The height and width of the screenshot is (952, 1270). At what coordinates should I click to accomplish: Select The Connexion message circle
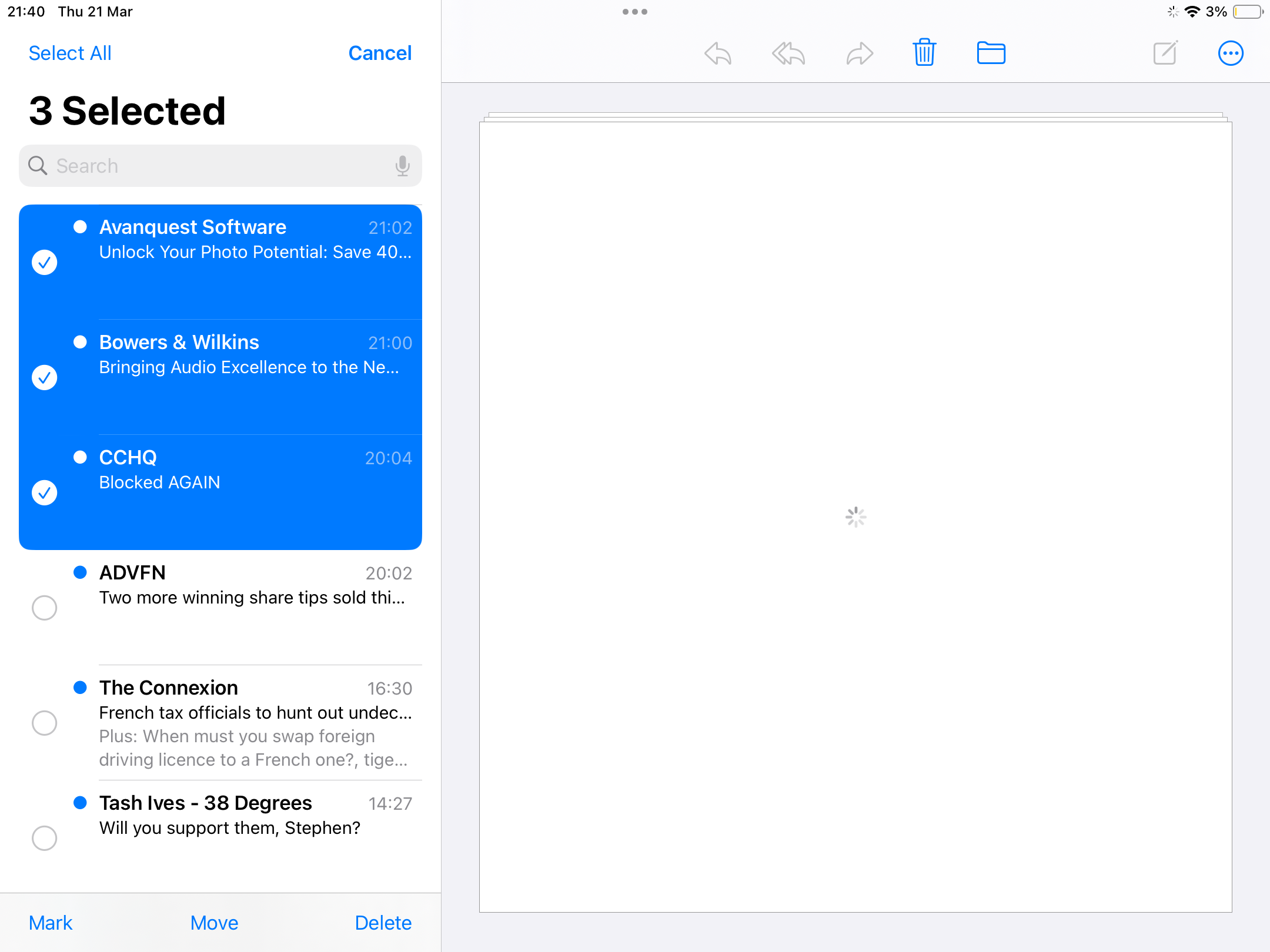(x=45, y=723)
